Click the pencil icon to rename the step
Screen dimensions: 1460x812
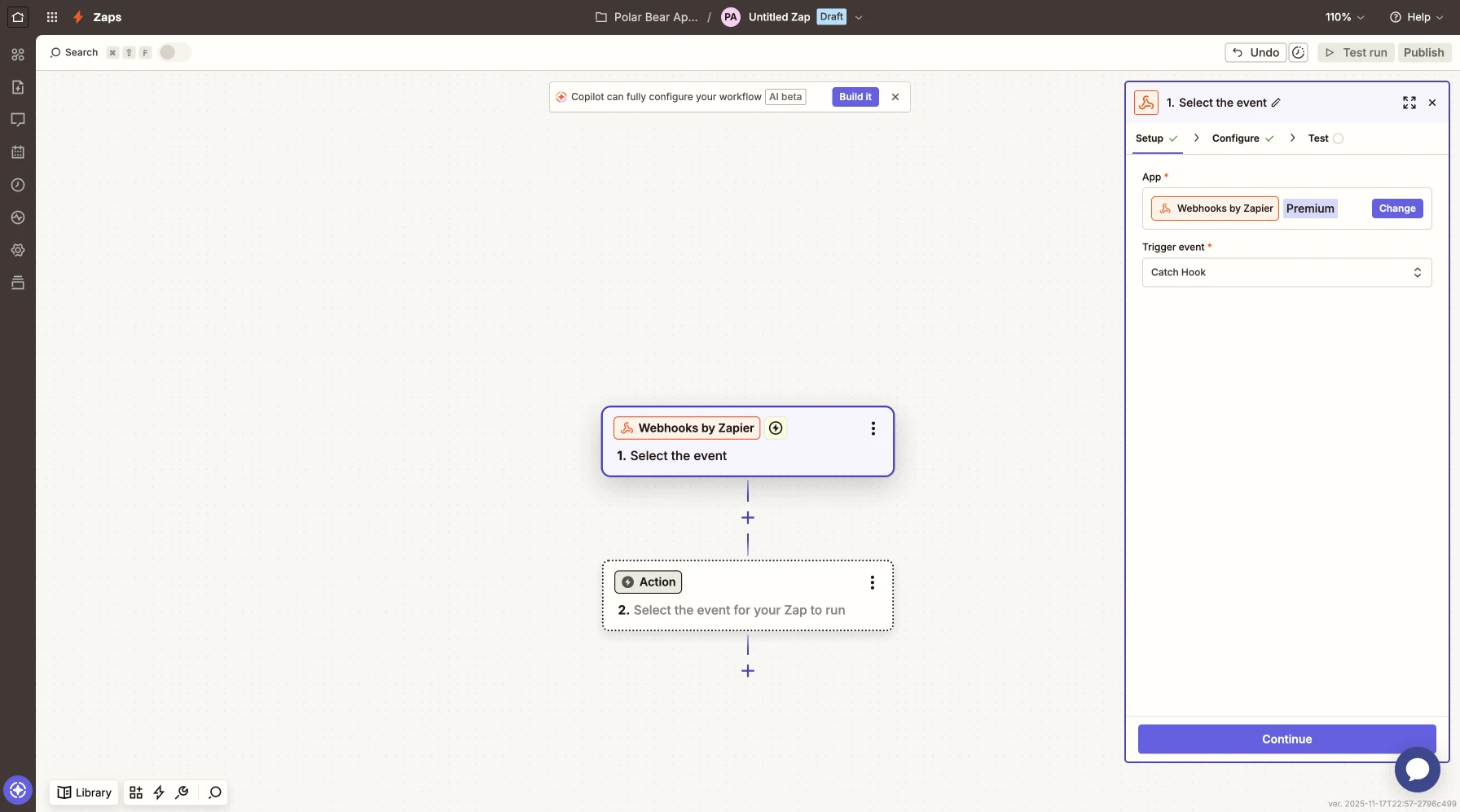(x=1276, y=103)
